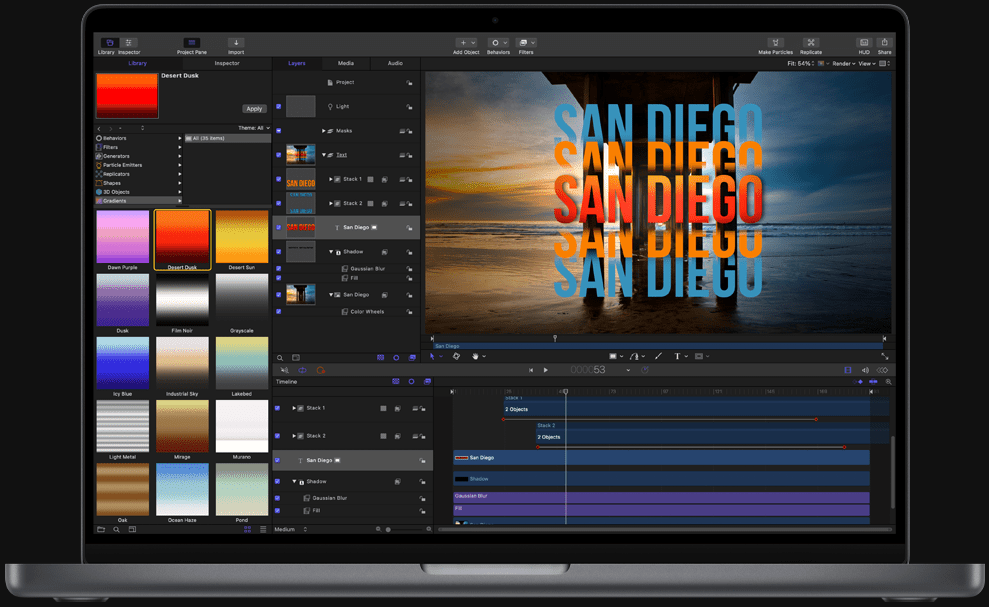The image size is (989, 607).
Task: Click the Import icon in the toolbar
Action: click(x=236, y=43)
